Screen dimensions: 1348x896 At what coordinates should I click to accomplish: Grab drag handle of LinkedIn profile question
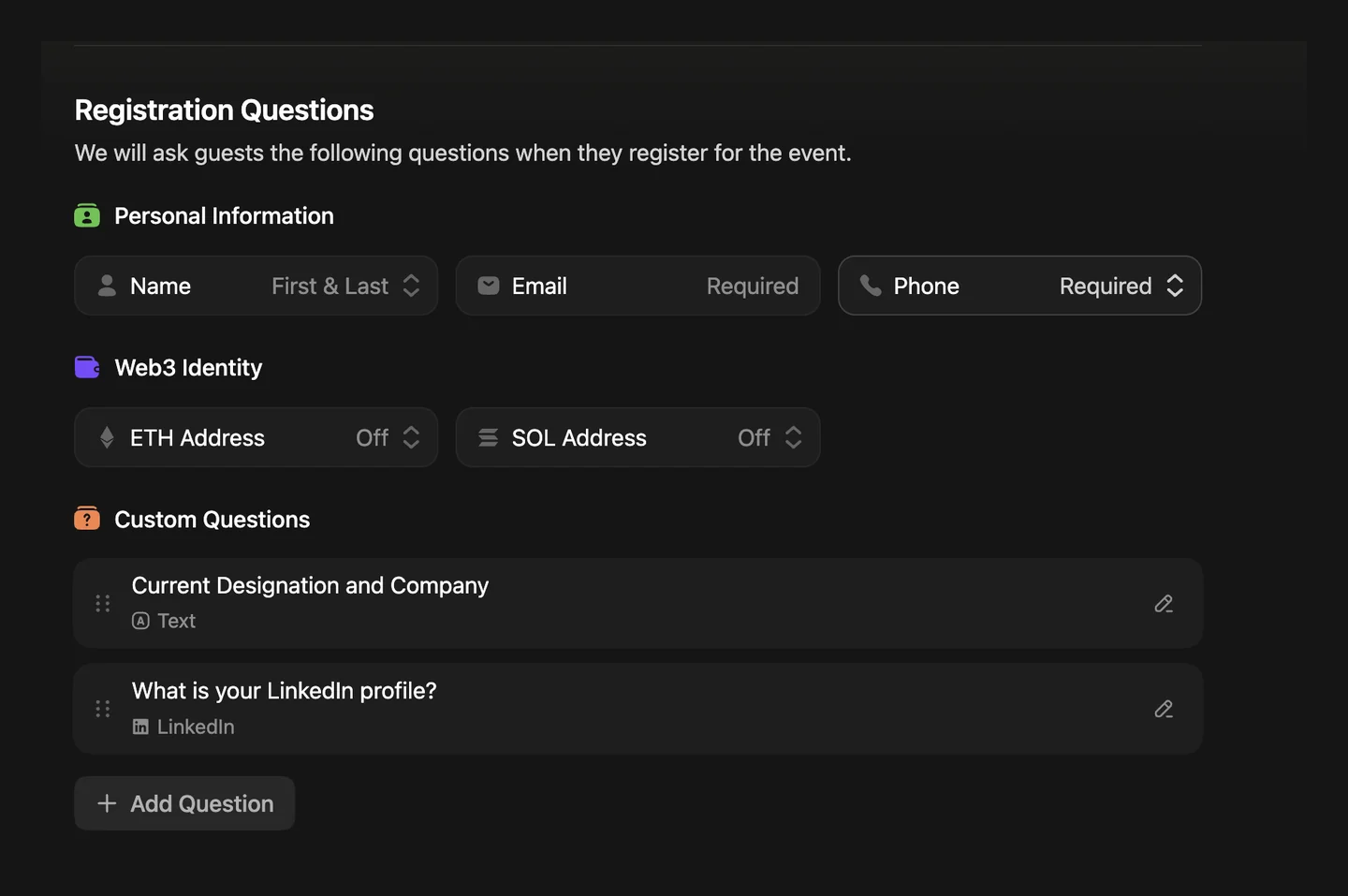tap(103, 709)
